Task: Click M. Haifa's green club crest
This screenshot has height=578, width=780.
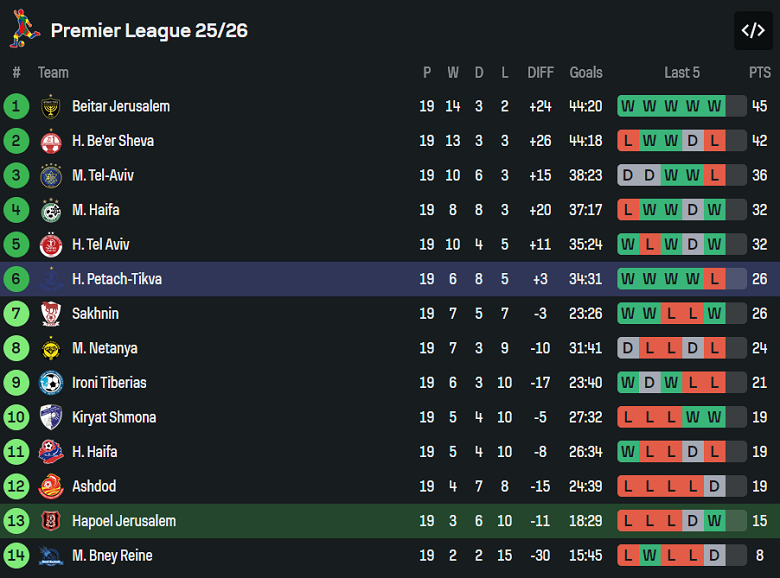Action: pos(51,210)
